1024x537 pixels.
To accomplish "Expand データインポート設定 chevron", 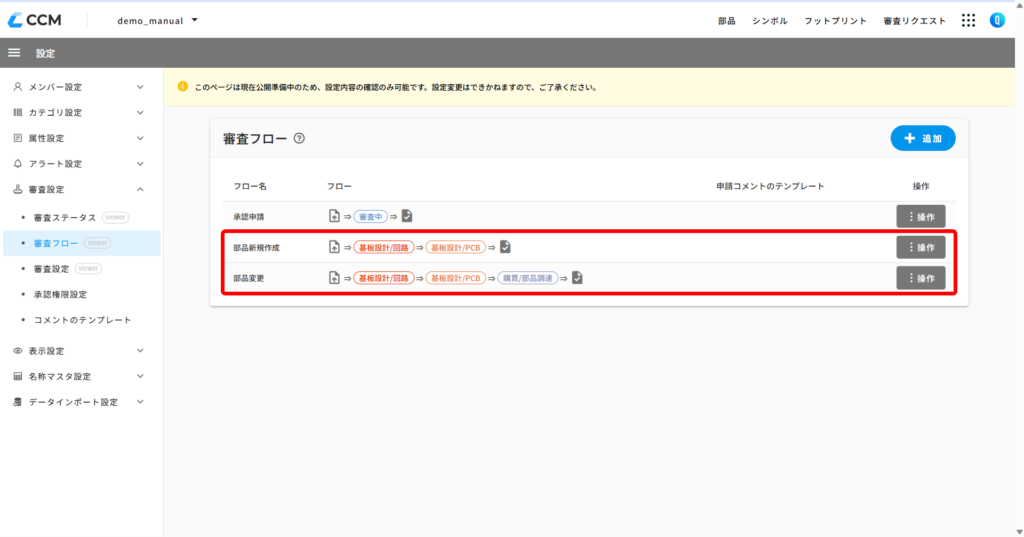I will point(140,402).
